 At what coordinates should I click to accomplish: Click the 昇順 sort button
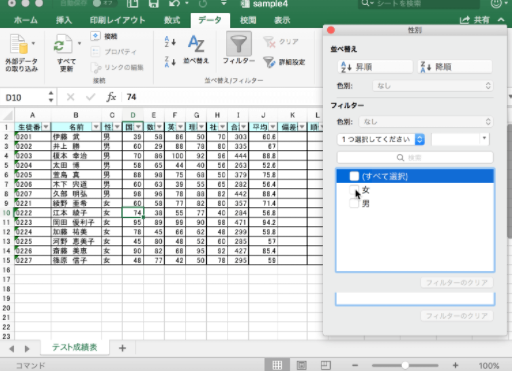[x=375, y=67]
